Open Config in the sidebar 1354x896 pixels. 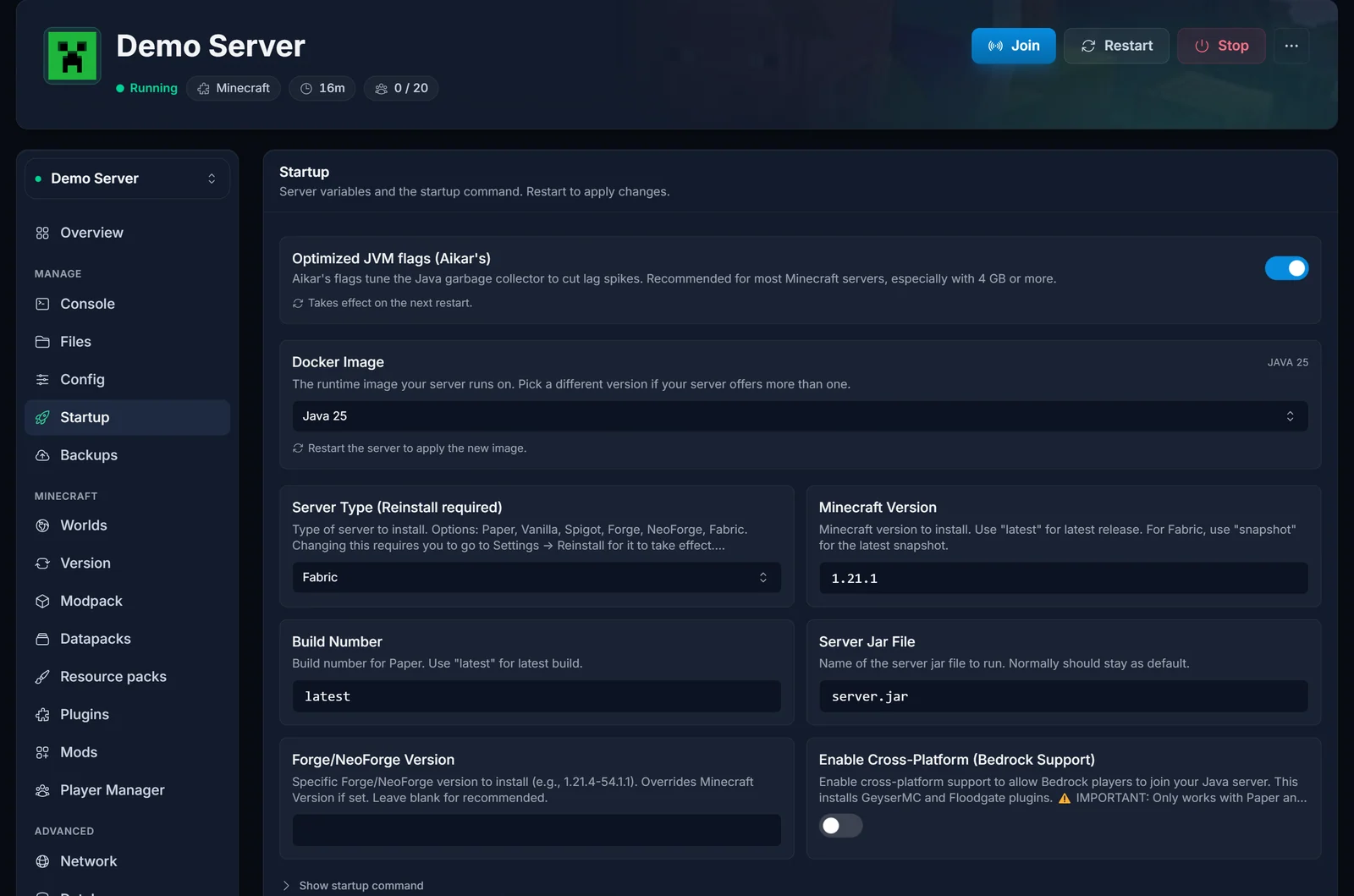point(127,380)
